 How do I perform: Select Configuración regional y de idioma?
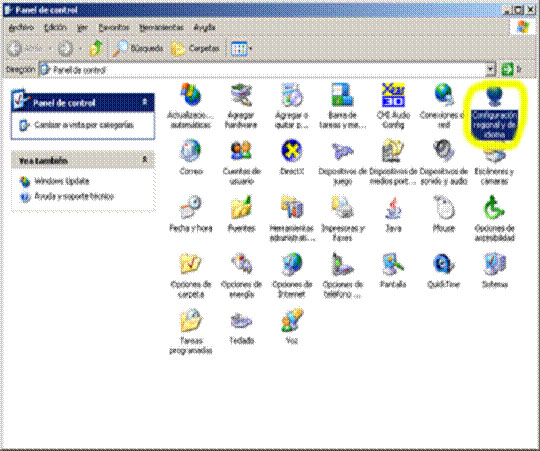(x=494, y=114)
